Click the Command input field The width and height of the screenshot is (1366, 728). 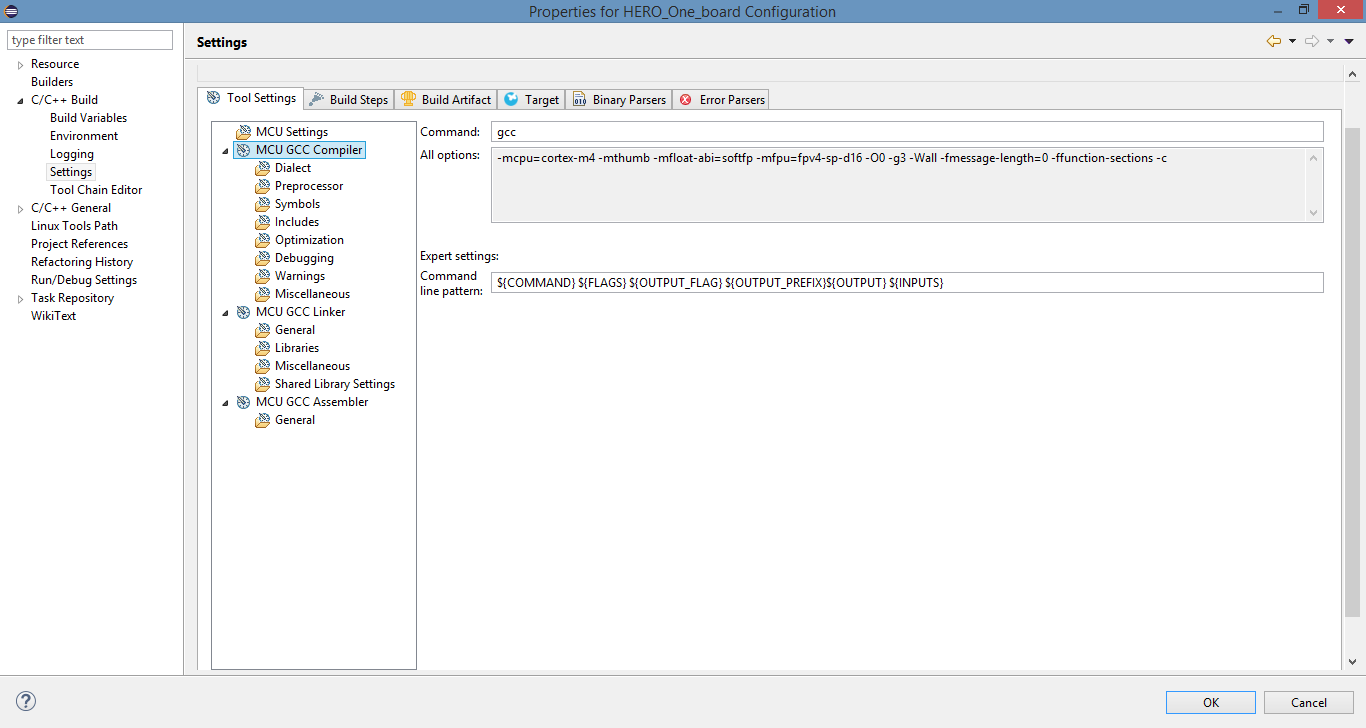pos(906,132)
